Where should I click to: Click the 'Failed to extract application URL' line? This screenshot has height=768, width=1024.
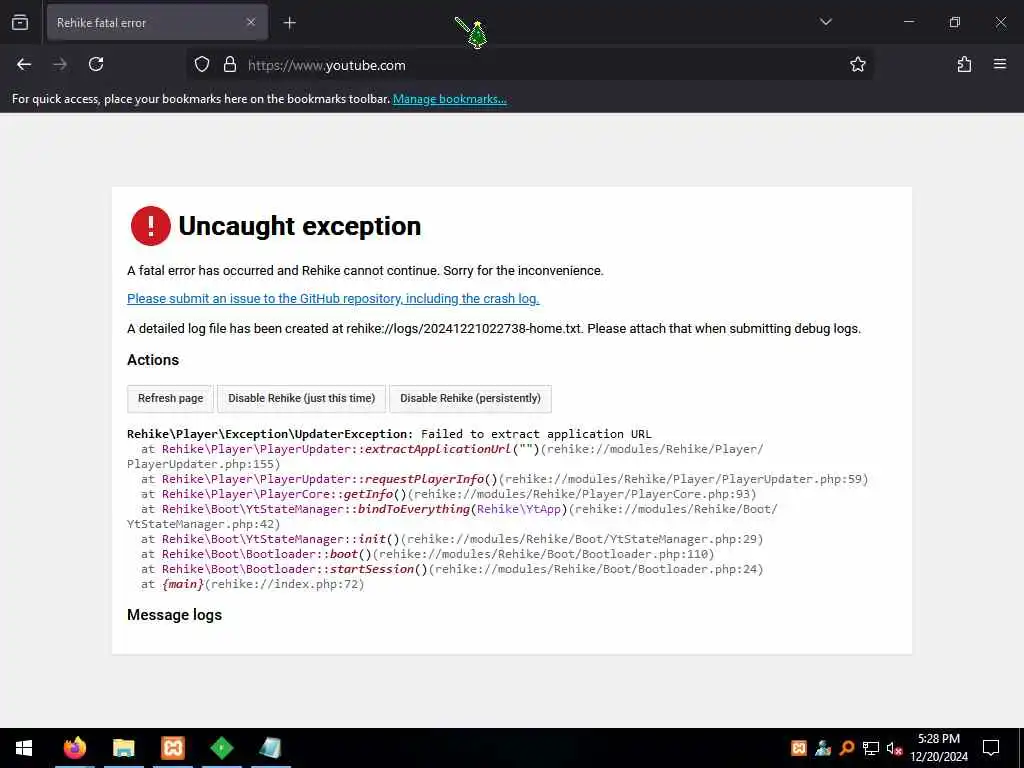pos(389,434)
